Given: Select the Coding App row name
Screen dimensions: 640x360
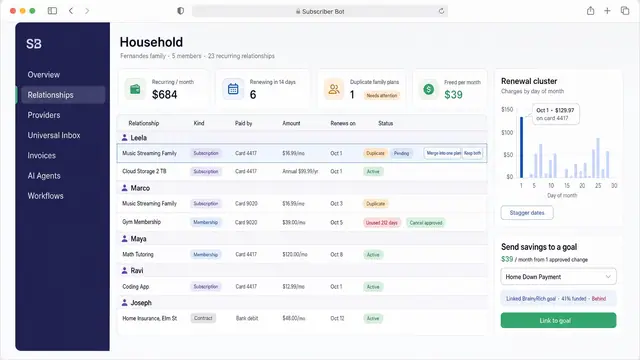Looking at the screenshot, I should click(x=136, y=287).
